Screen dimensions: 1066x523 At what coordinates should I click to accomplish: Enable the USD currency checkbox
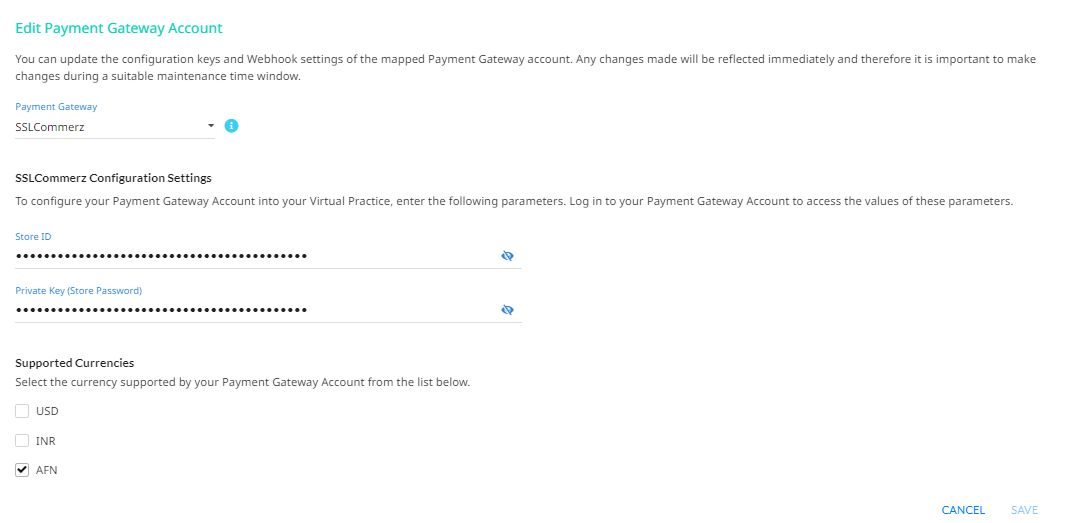[x=22, y=411]
